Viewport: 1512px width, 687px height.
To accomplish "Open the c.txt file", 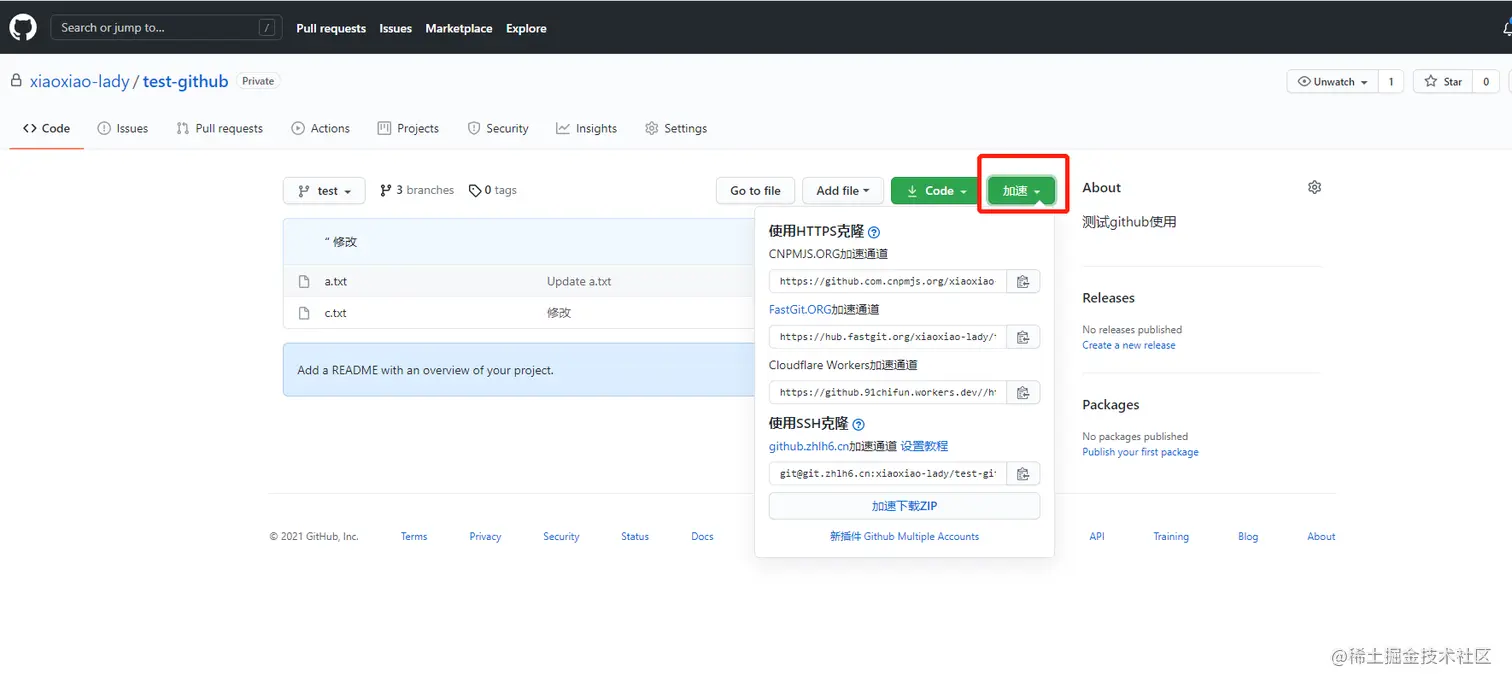I will 336,313.
